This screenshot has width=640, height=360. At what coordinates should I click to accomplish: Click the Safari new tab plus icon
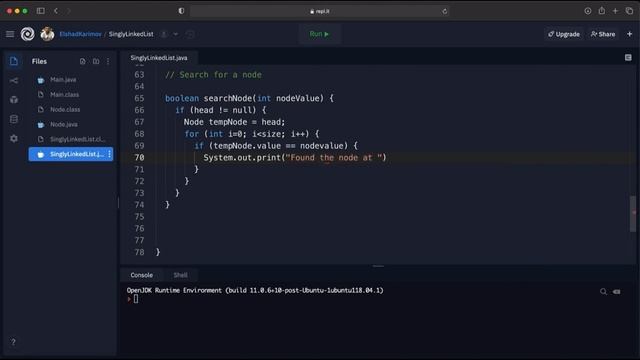coord(615,11)
